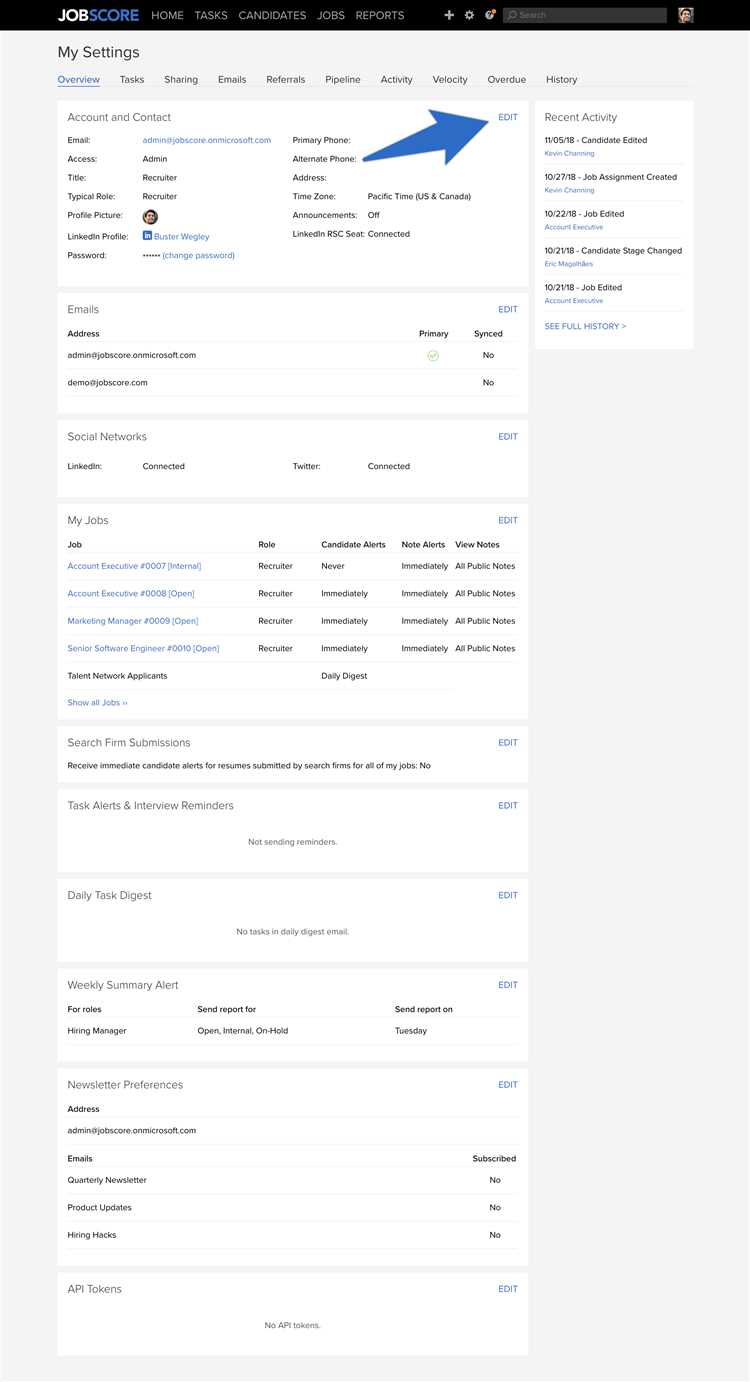Click Account Executive under 10/22/18 Job Edited
This screenshot has width=750, height=1382.
pos(574,227)
